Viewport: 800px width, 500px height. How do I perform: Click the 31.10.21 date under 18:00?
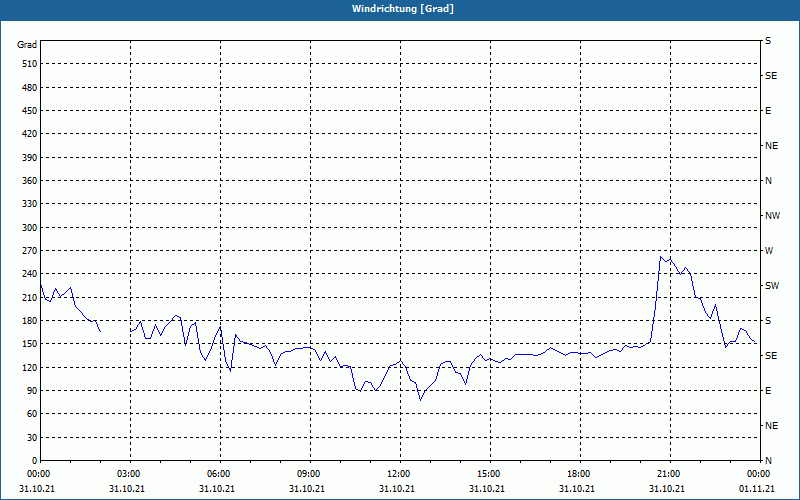577,489
